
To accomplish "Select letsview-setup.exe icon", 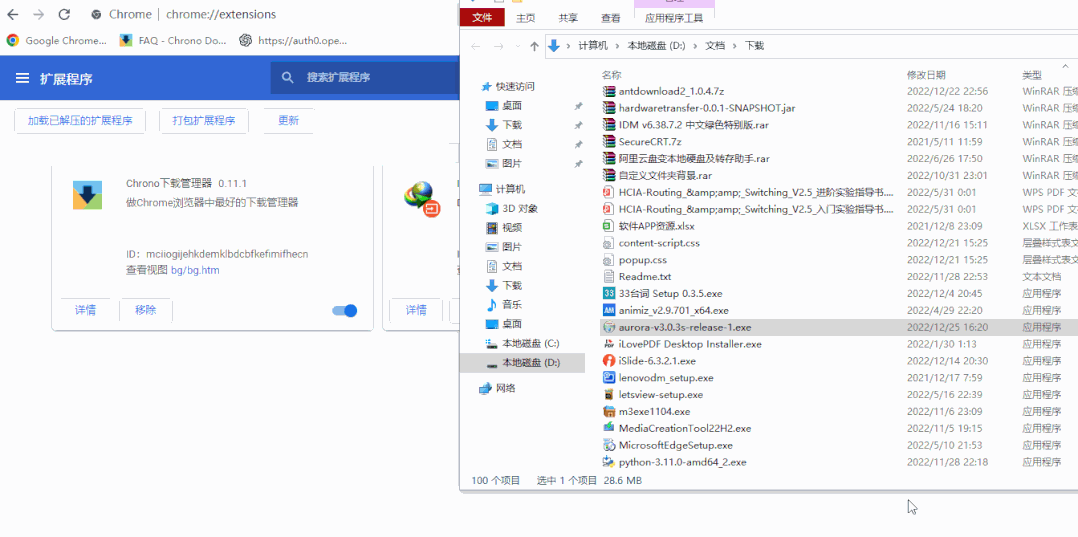I will coord(608,395).
